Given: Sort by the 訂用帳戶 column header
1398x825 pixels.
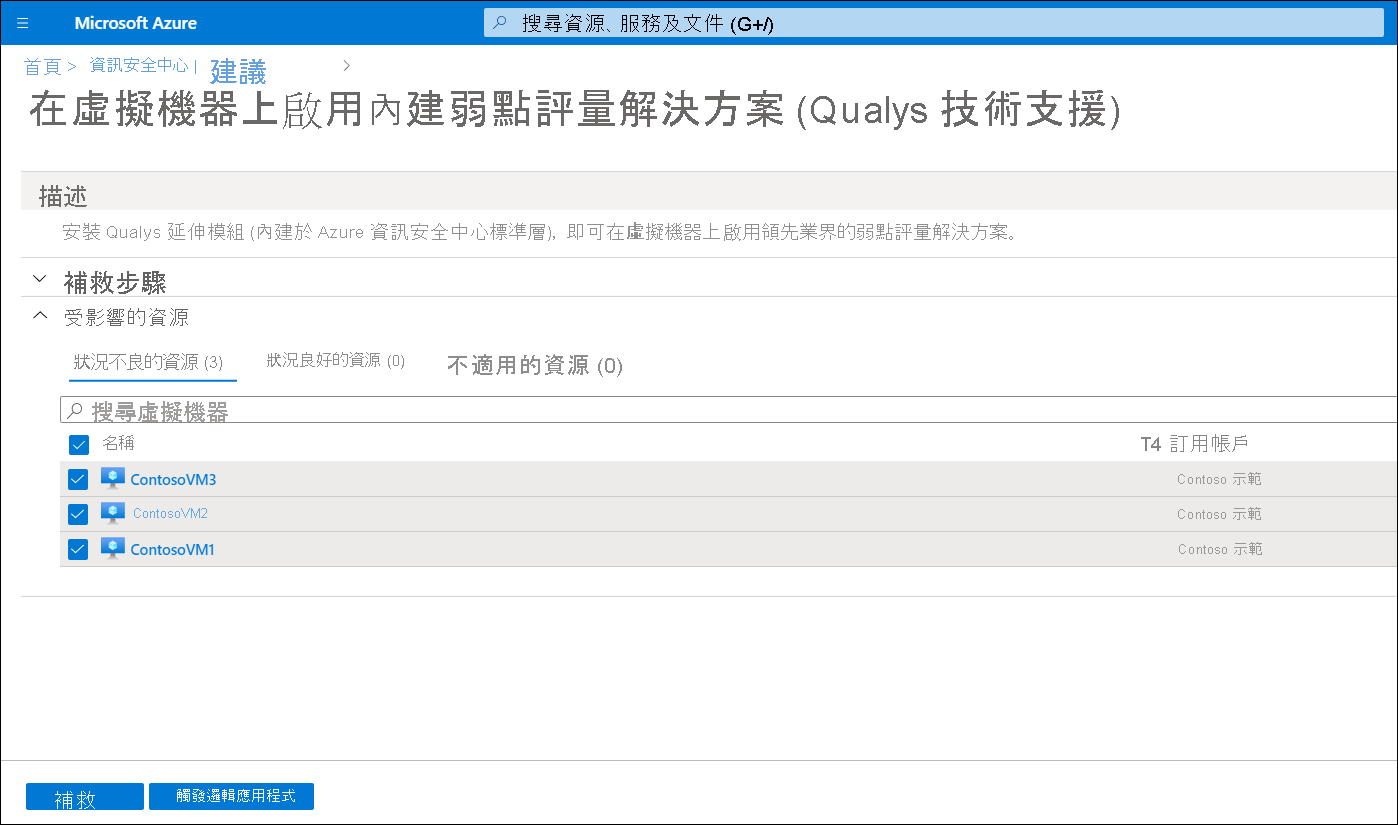Looking at the screenshot, I should point(1209,444).
